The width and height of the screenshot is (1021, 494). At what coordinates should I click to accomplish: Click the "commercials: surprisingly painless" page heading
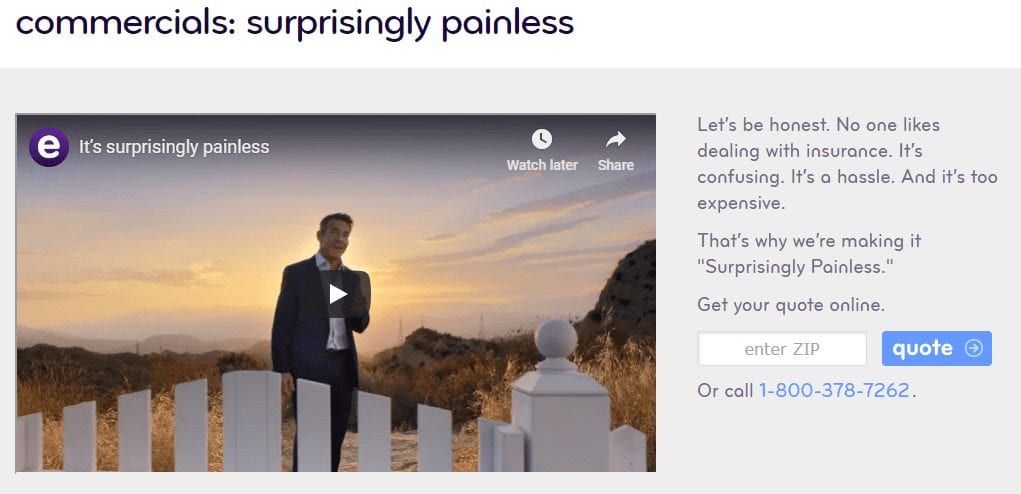pyautogui.click(x=295, y=21)
